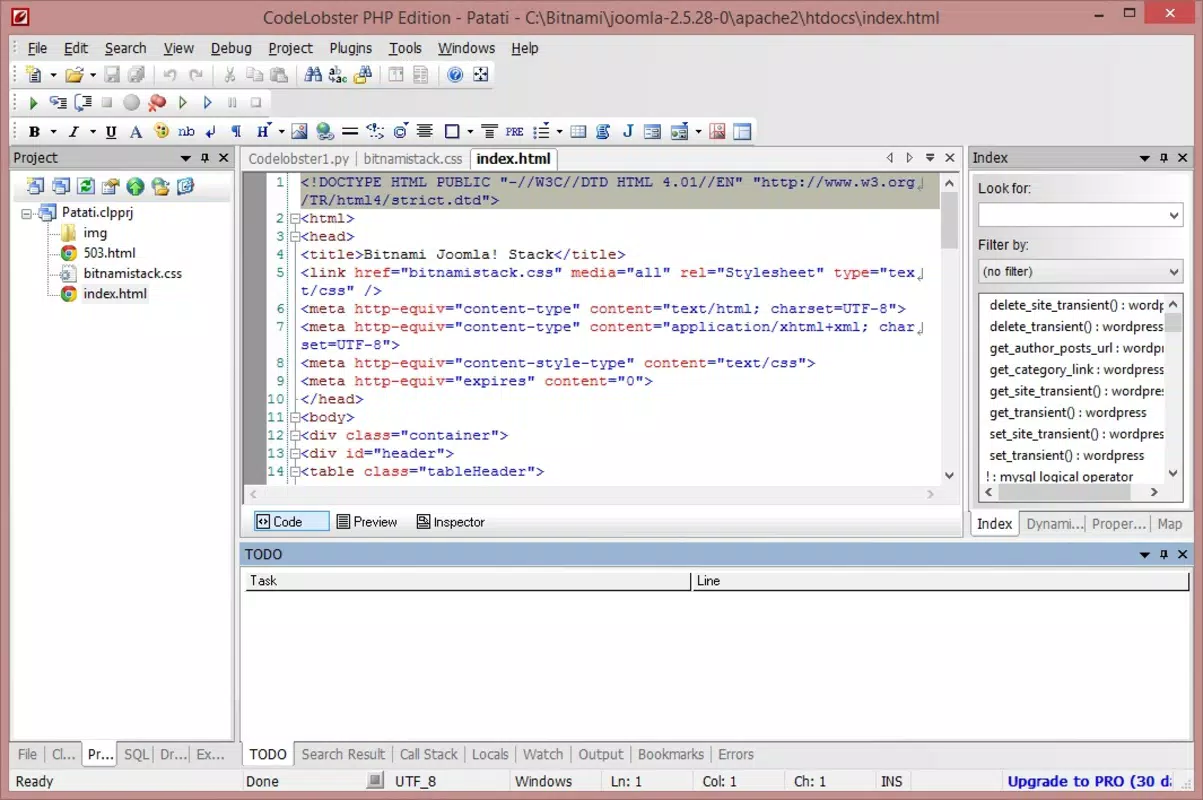Select bitnamistack.css in project tree
Screen dimensions: 1203x800
[x=132, y=273]
